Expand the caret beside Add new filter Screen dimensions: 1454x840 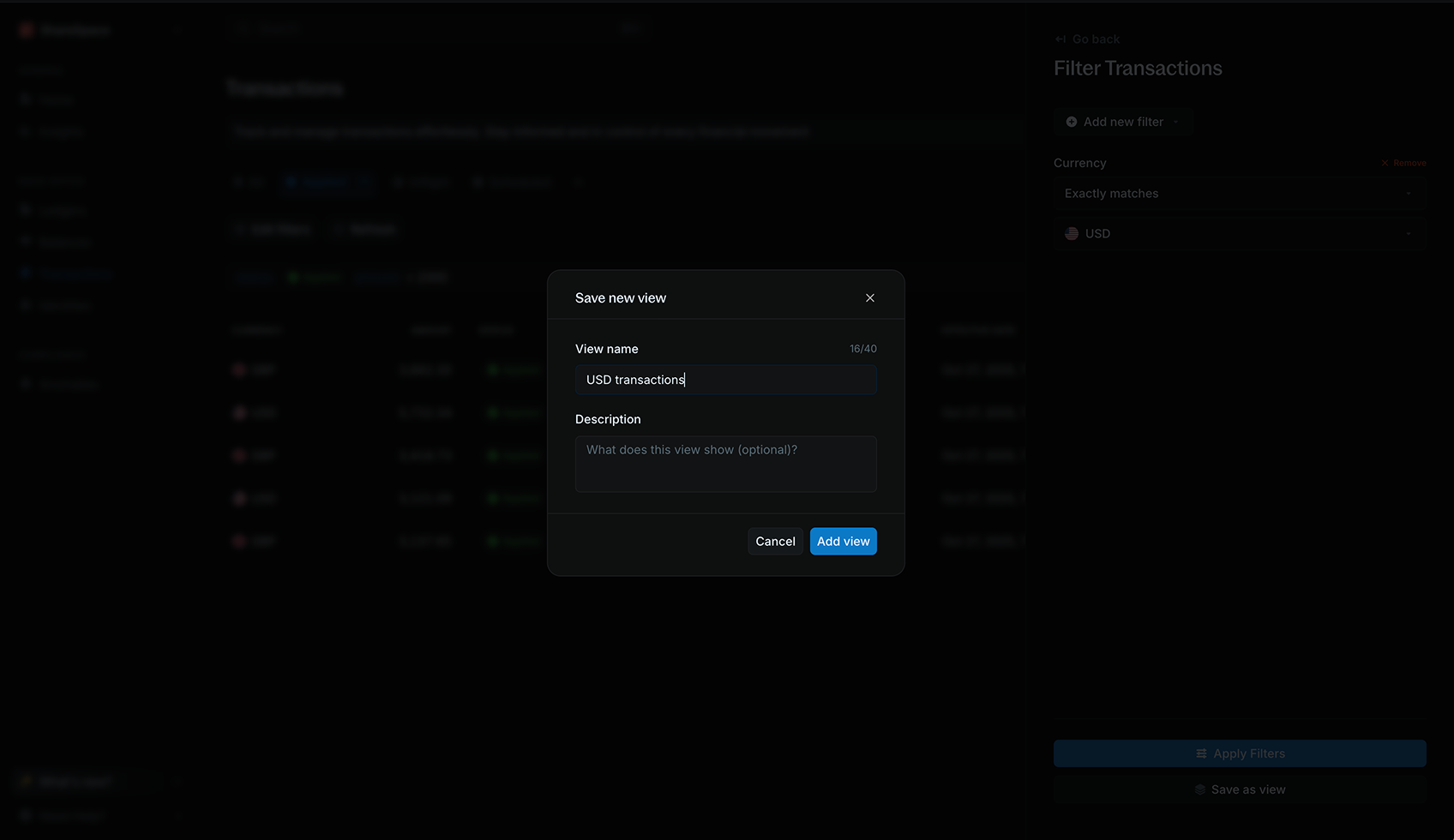(1178, 122)
